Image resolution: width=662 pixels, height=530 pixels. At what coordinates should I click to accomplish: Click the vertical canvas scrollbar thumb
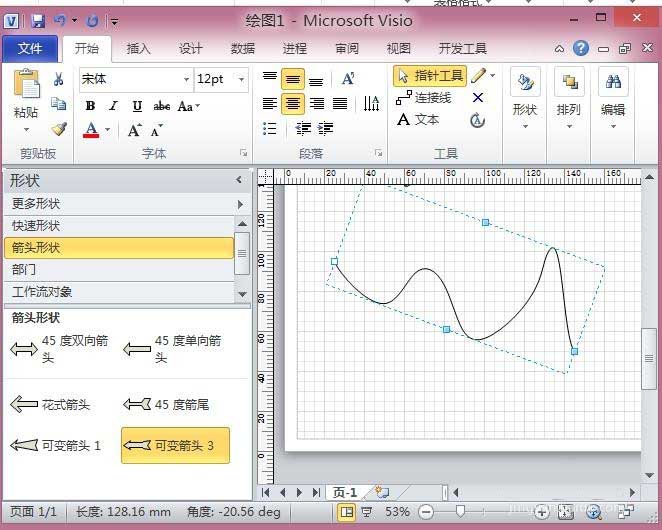(x=649, y=359)
